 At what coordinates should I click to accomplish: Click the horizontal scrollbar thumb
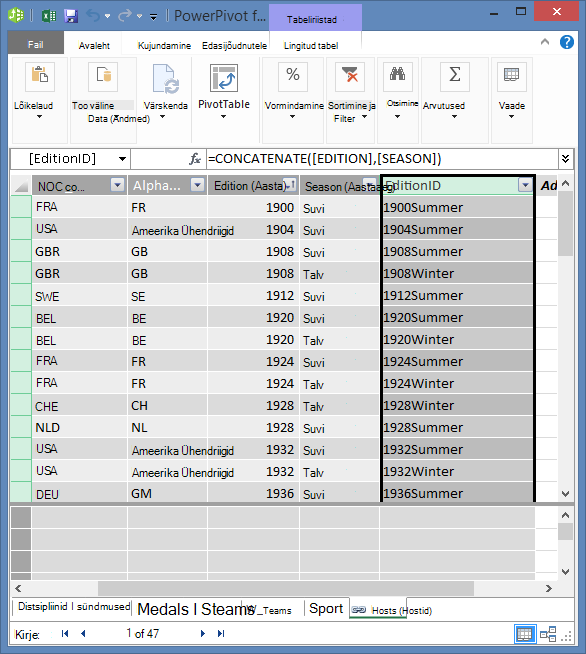pyautogui.click(x=286, y=589)
